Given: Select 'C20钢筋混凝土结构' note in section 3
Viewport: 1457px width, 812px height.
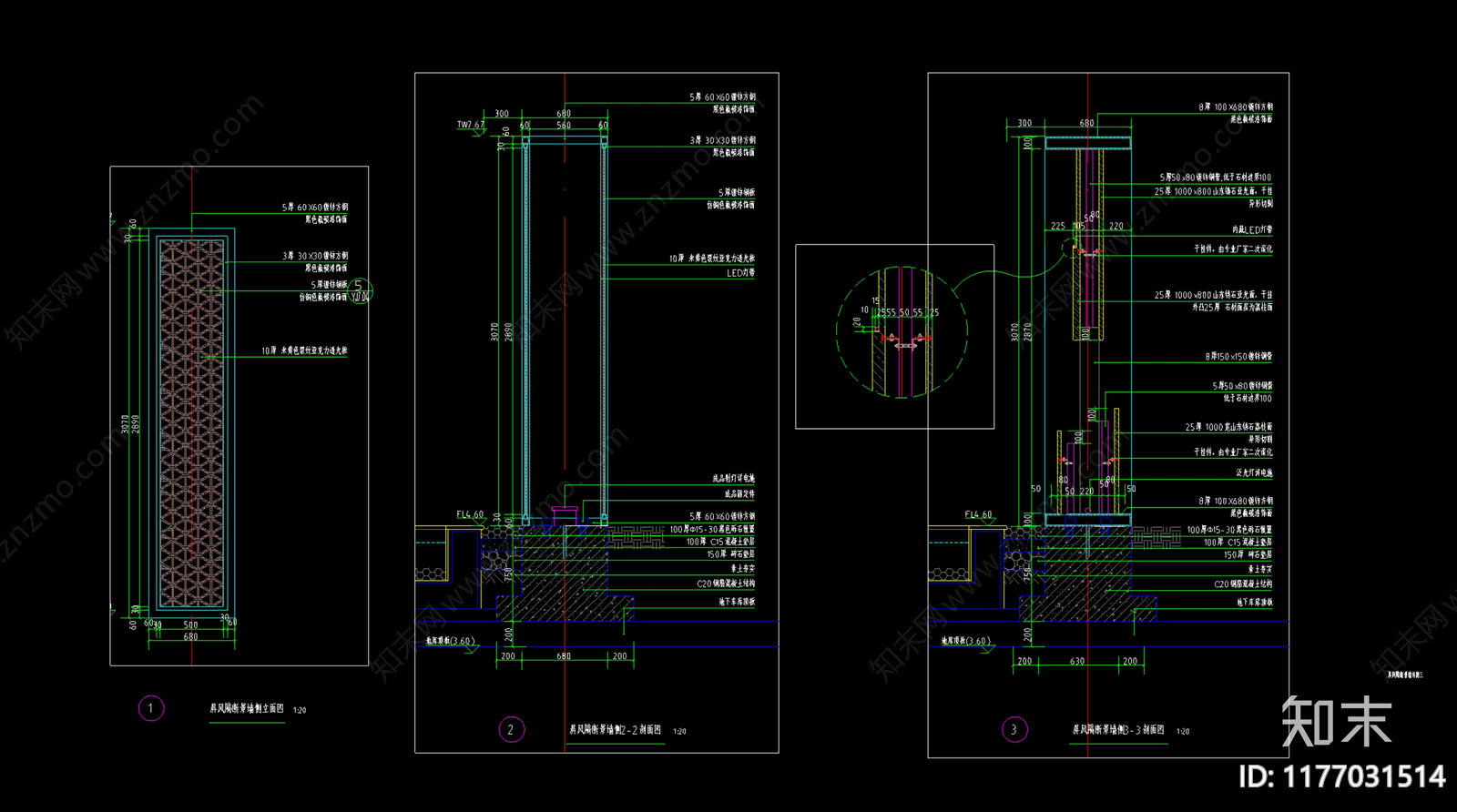Looking at the screenshot, I should coord(1243,584).
